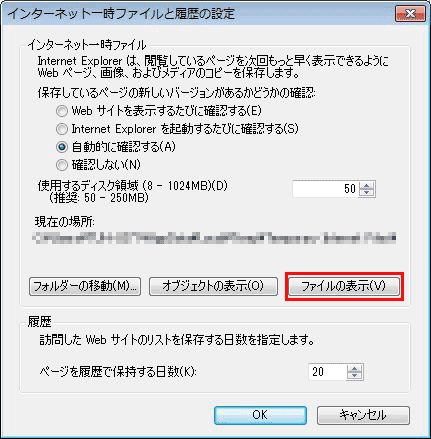431x439 pixels.
Task: Click the dialog title bar text
Action: coord(121,14)
